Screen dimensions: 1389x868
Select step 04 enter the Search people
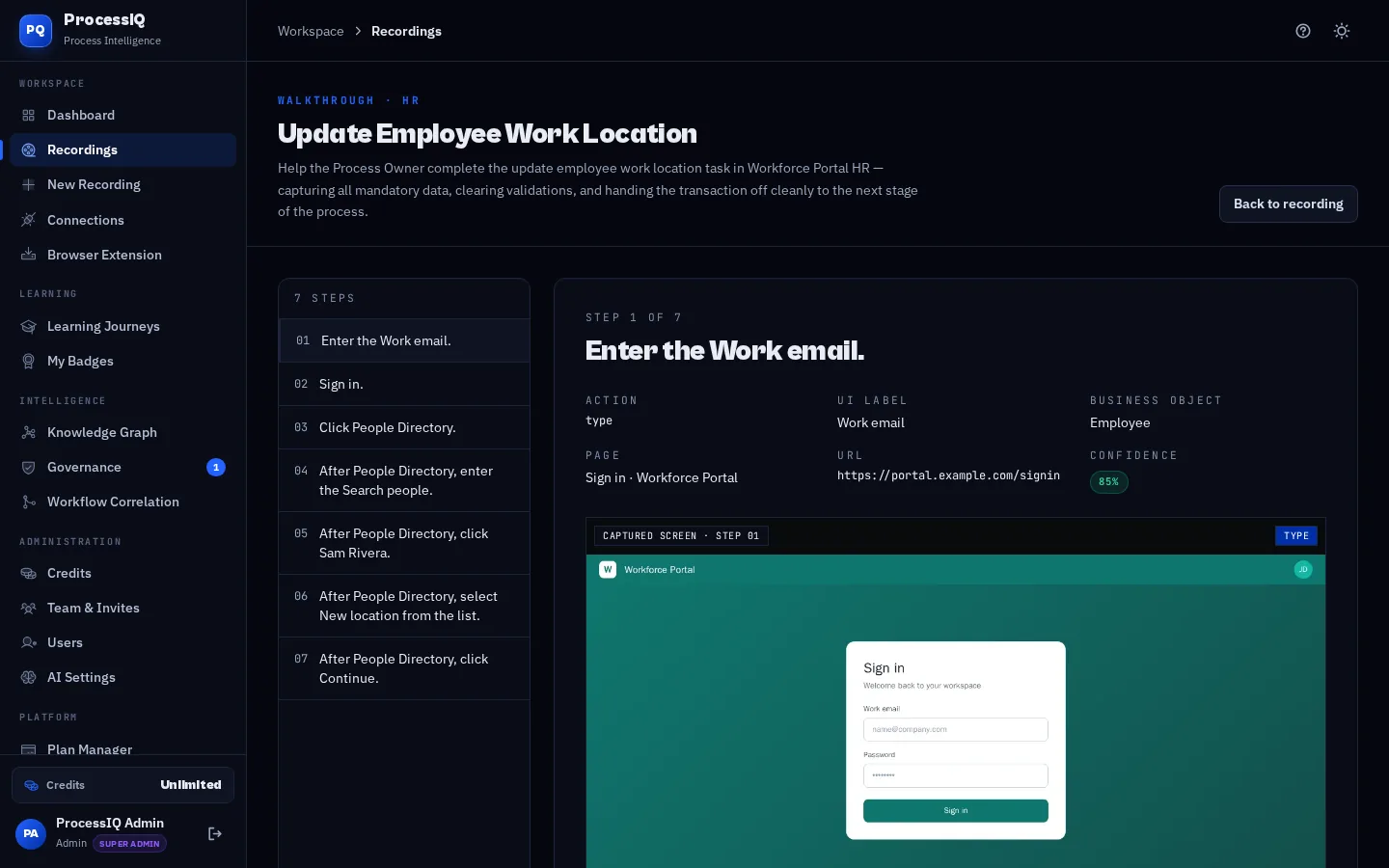coord(404,480)
